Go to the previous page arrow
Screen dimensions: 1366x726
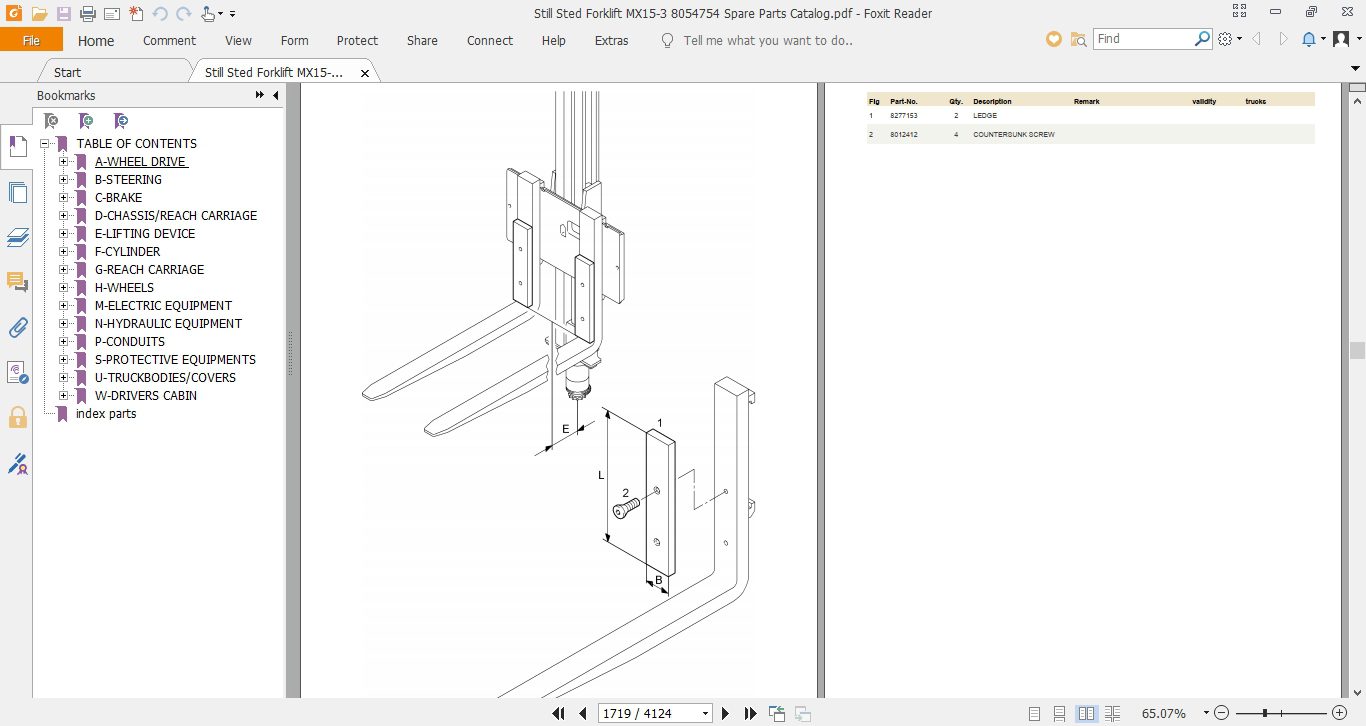tap(582, 713)
